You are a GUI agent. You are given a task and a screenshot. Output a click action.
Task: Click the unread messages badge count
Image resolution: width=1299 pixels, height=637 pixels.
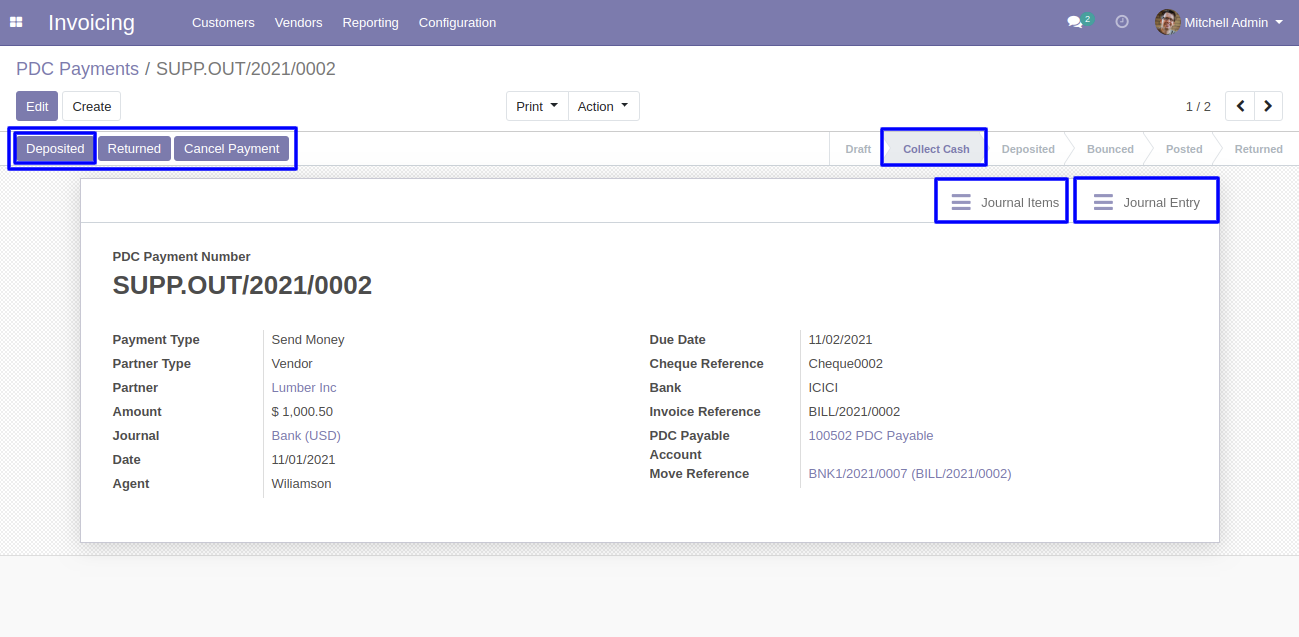(x=1087, y=18)
